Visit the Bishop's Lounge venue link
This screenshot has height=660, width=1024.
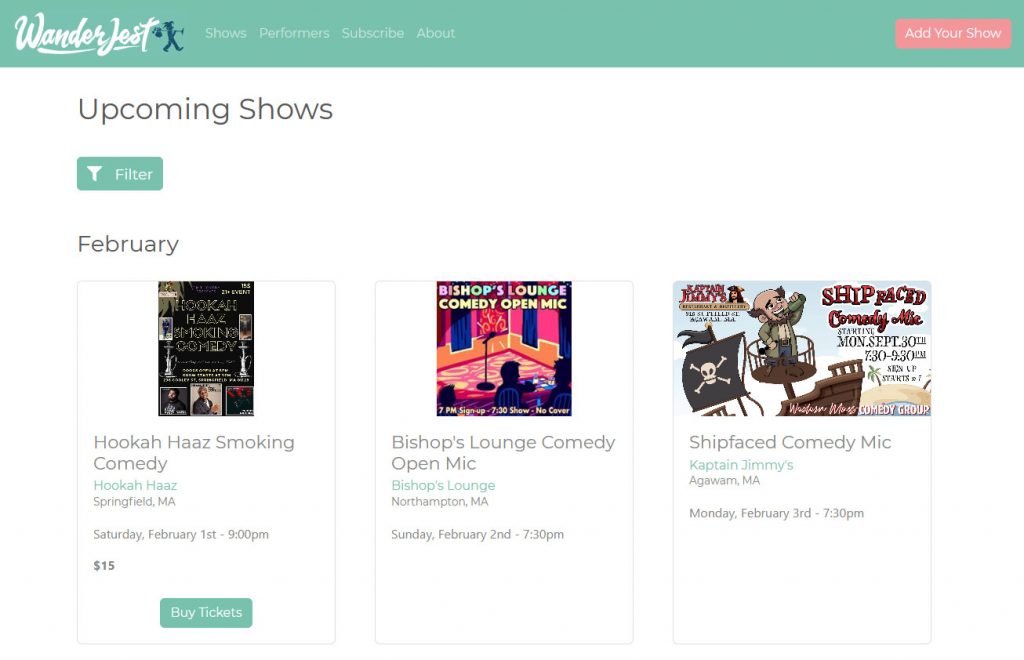(443, 485)
